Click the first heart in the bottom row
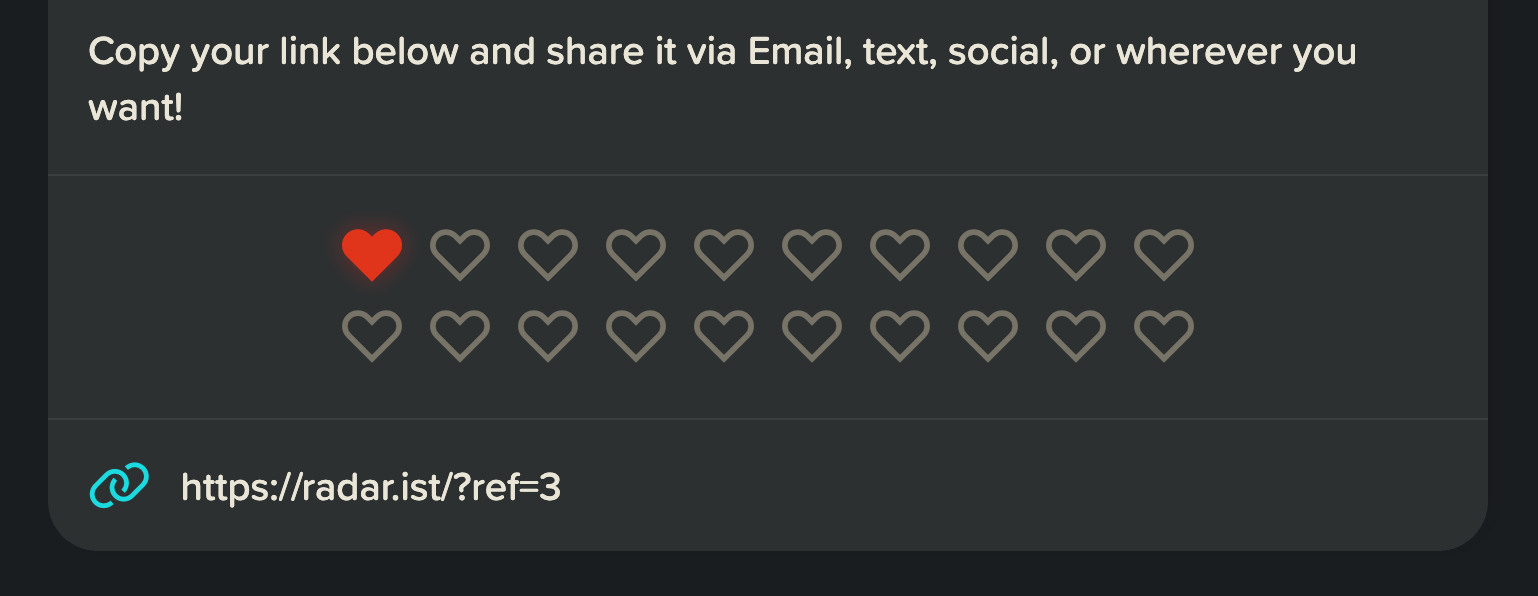The width and height of the screenshot is (1538, 596). [372, 336]
